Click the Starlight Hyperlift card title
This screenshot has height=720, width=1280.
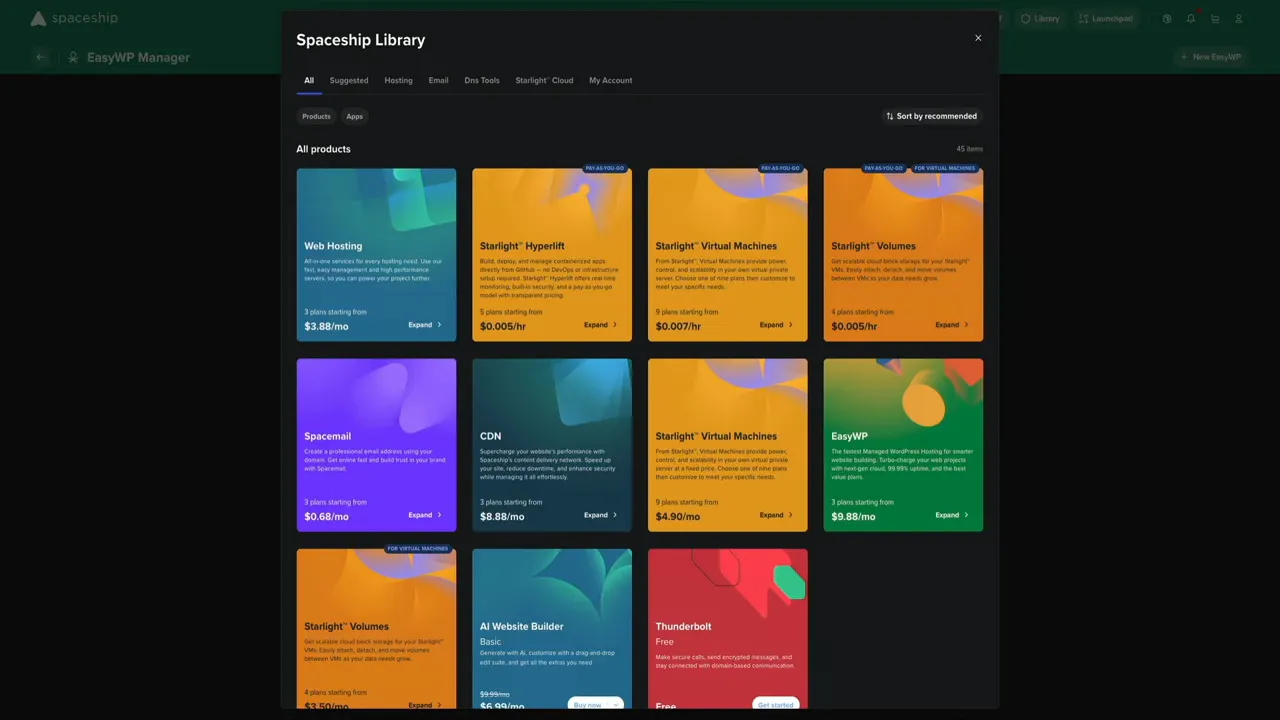click(x=522, y=246)
